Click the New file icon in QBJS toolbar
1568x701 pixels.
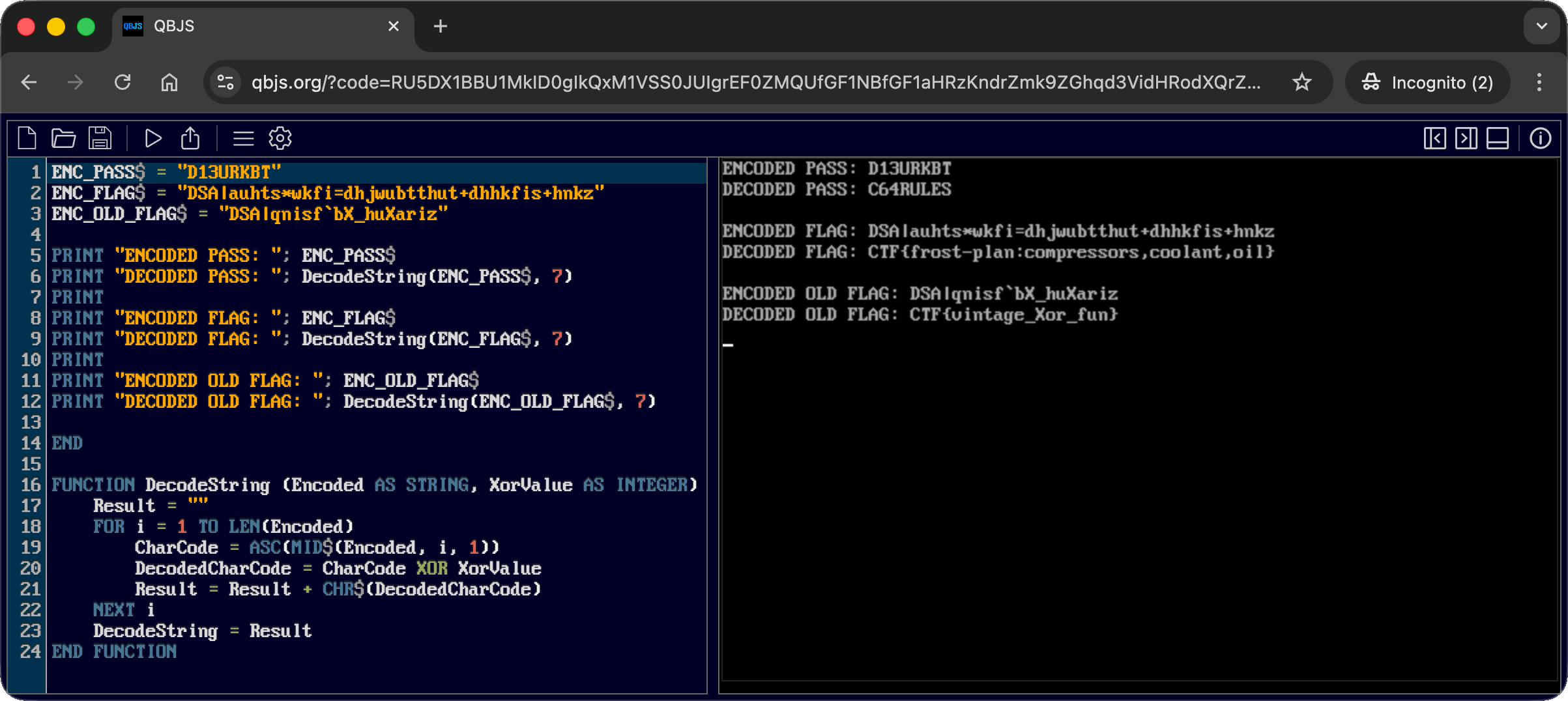27,138
